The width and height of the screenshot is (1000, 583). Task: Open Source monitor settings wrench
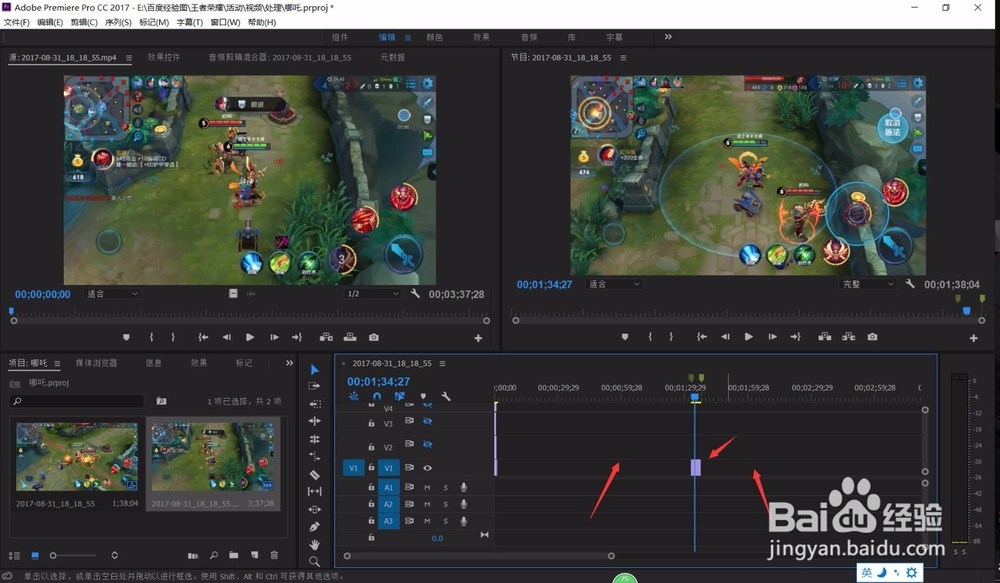415,293
